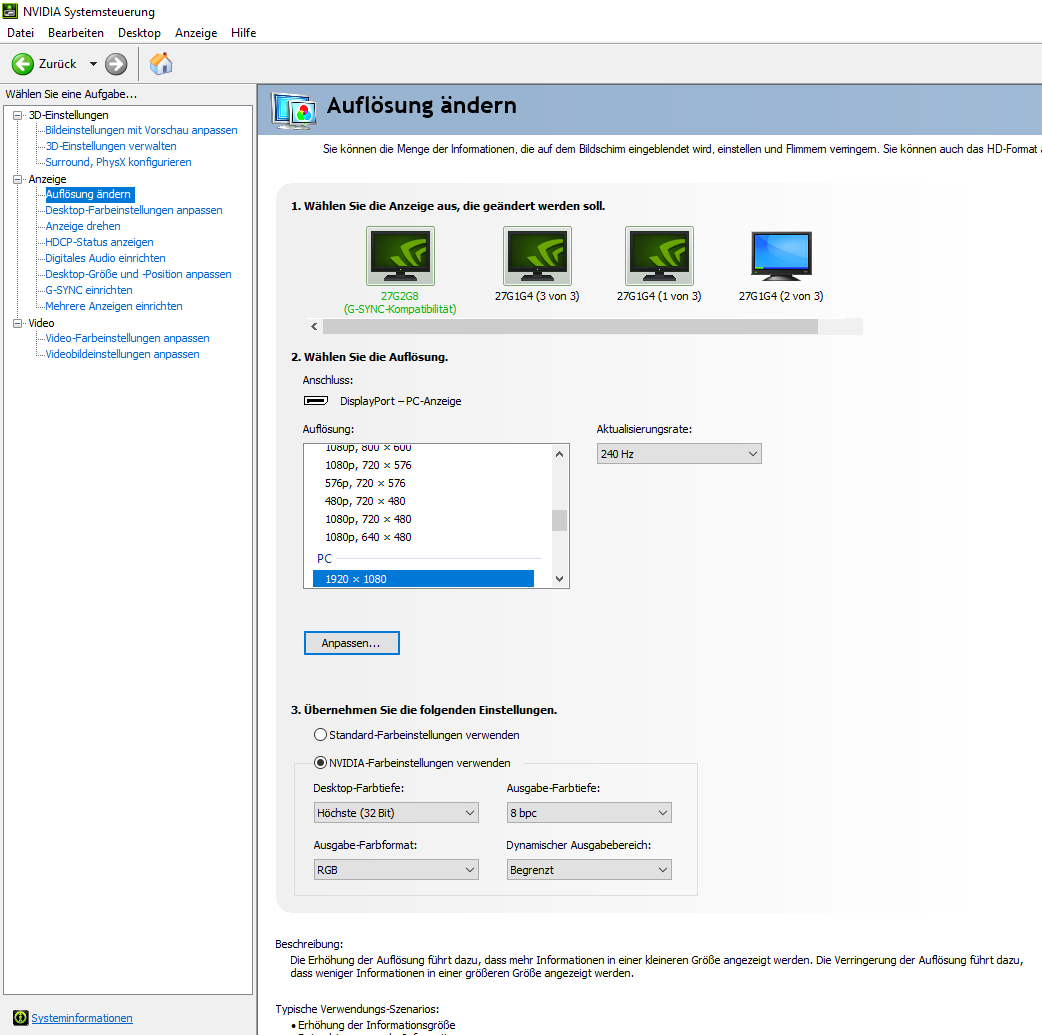Open the history dropdown next to Zurück
This screenshot has height=1035, width=1042.
[x=93, y=64]
